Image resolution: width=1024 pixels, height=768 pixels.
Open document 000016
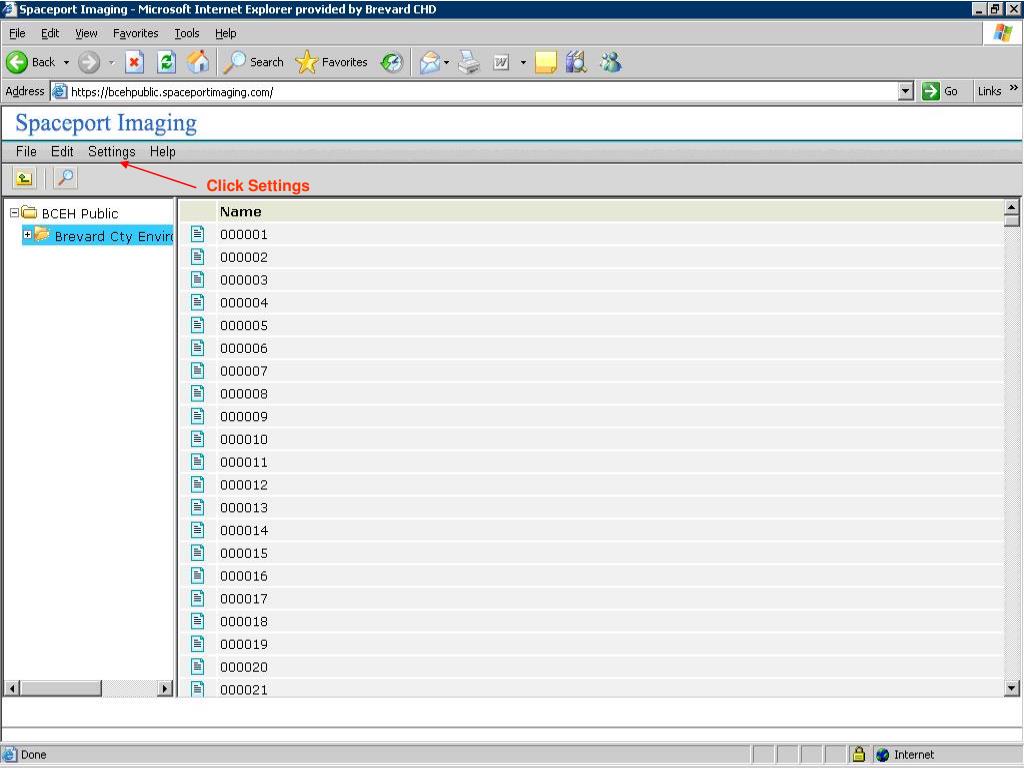244,576
